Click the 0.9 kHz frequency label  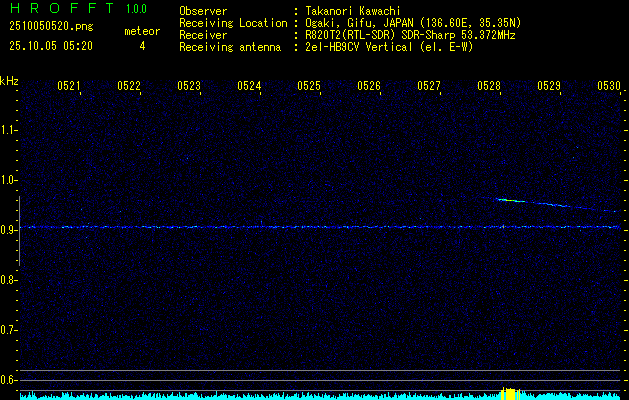point(8,230)
